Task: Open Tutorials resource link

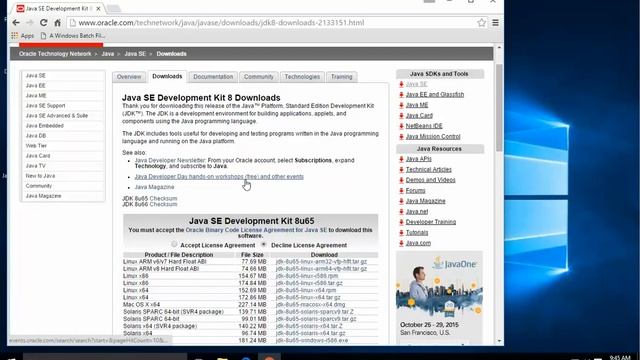Action: [417, 233]
